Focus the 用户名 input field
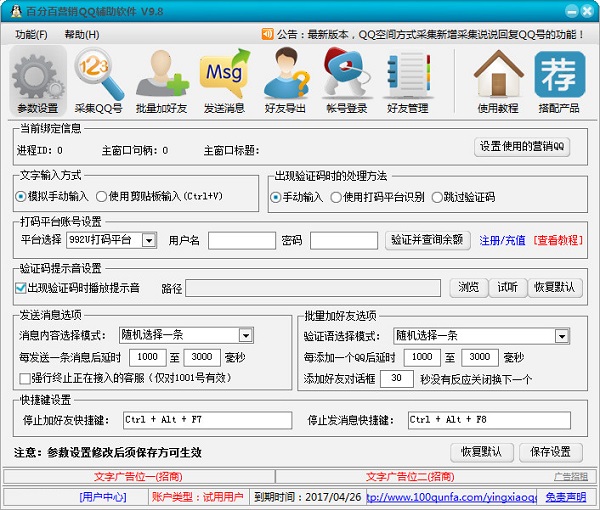Screen dimensions: 600x510 242,241
